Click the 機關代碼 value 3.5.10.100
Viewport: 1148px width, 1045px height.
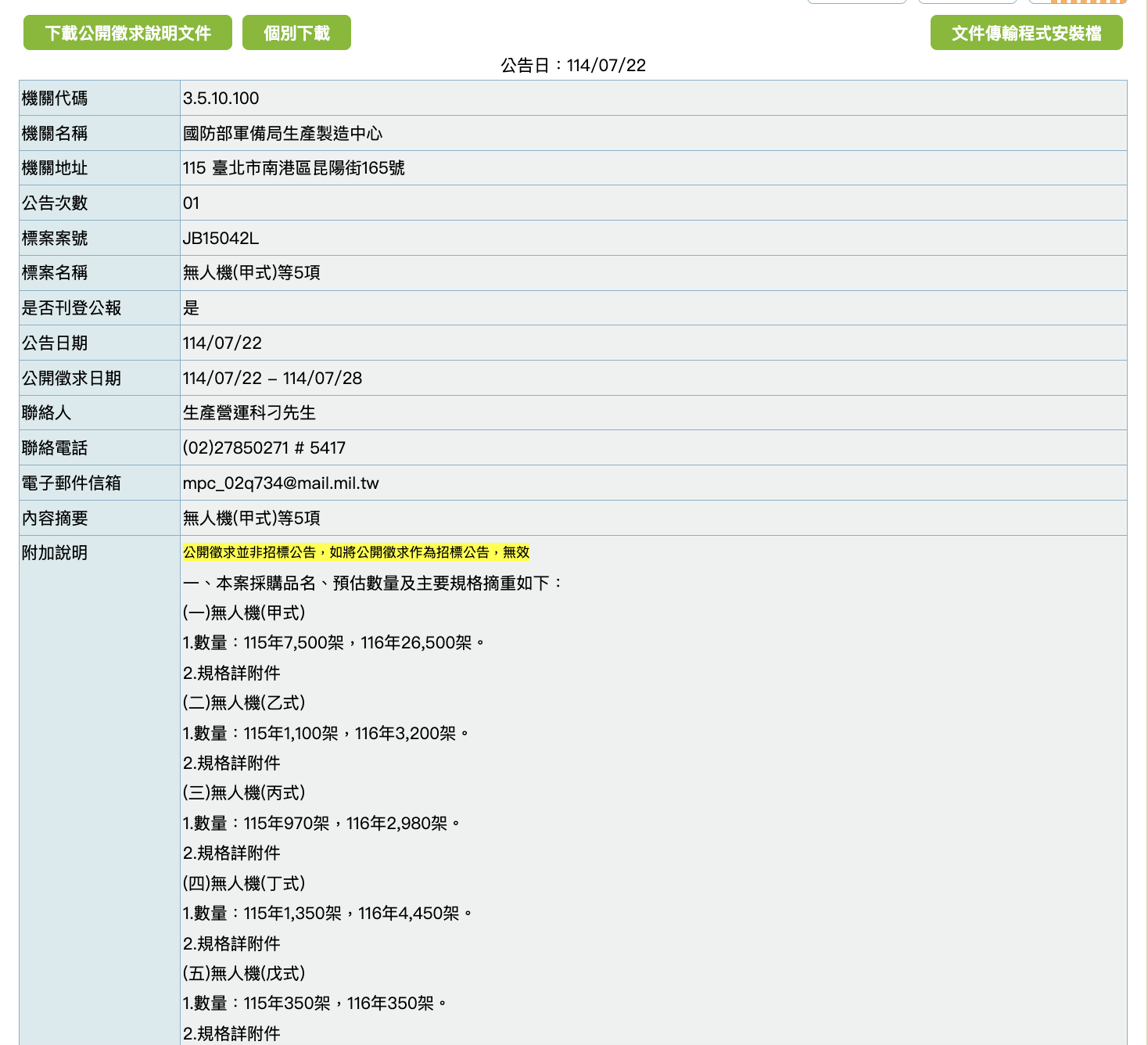(221, 99)
